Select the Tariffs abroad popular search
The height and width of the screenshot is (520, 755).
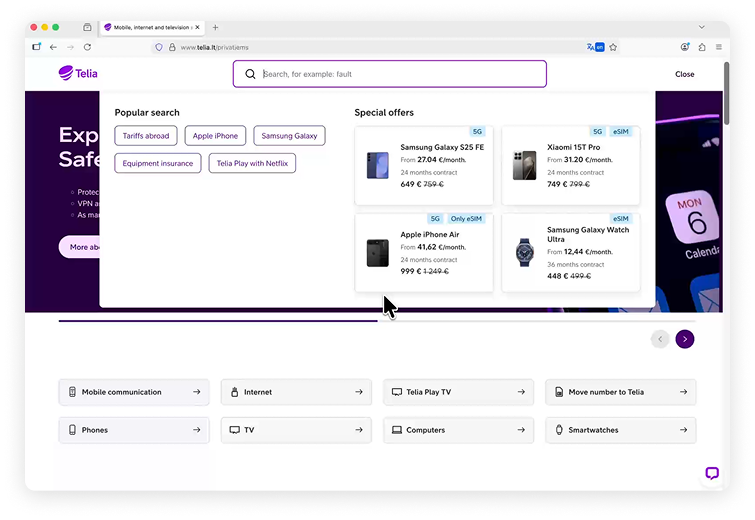(146, 136)
